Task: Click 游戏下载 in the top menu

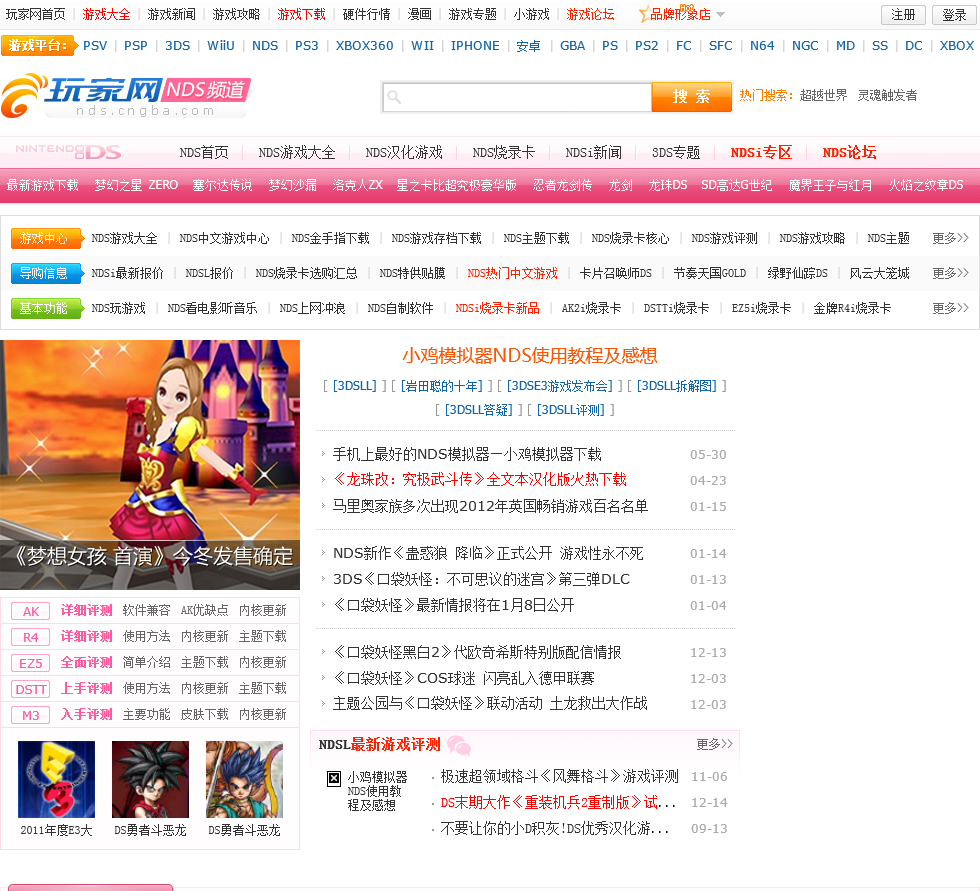Action: pyautogui.click(x=301, y=14)
